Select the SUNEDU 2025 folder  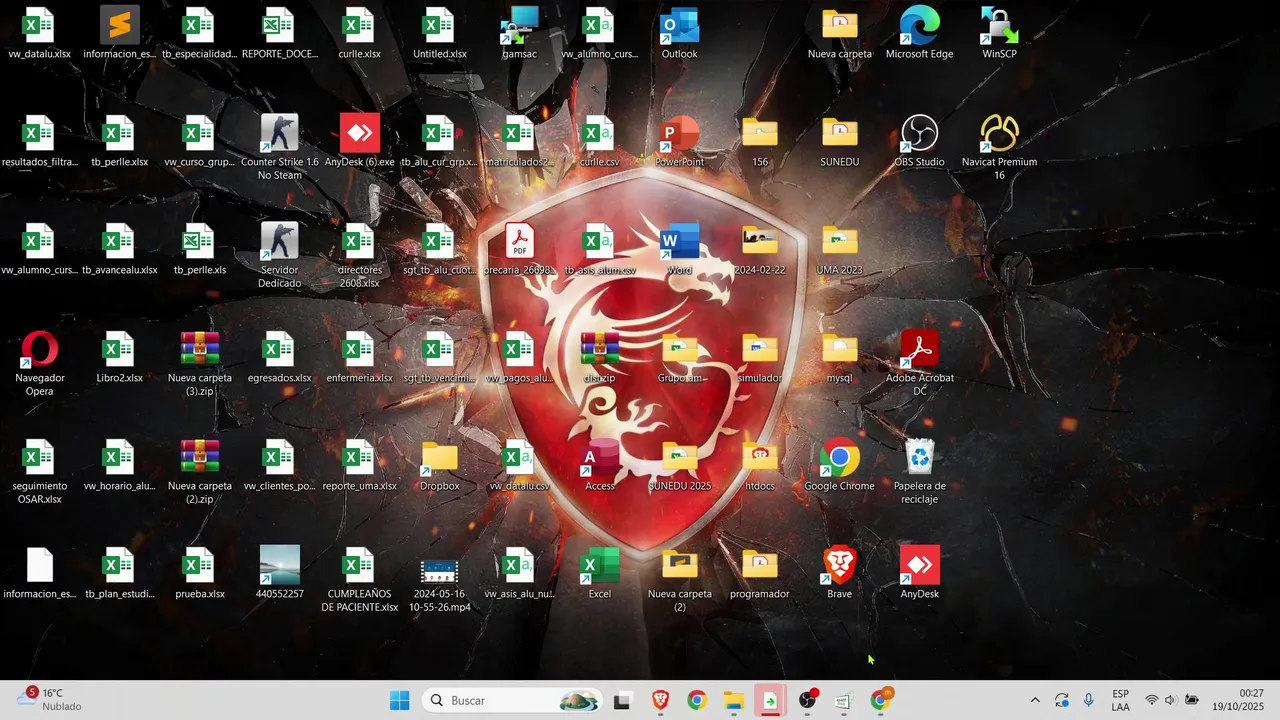coord(679,465)
